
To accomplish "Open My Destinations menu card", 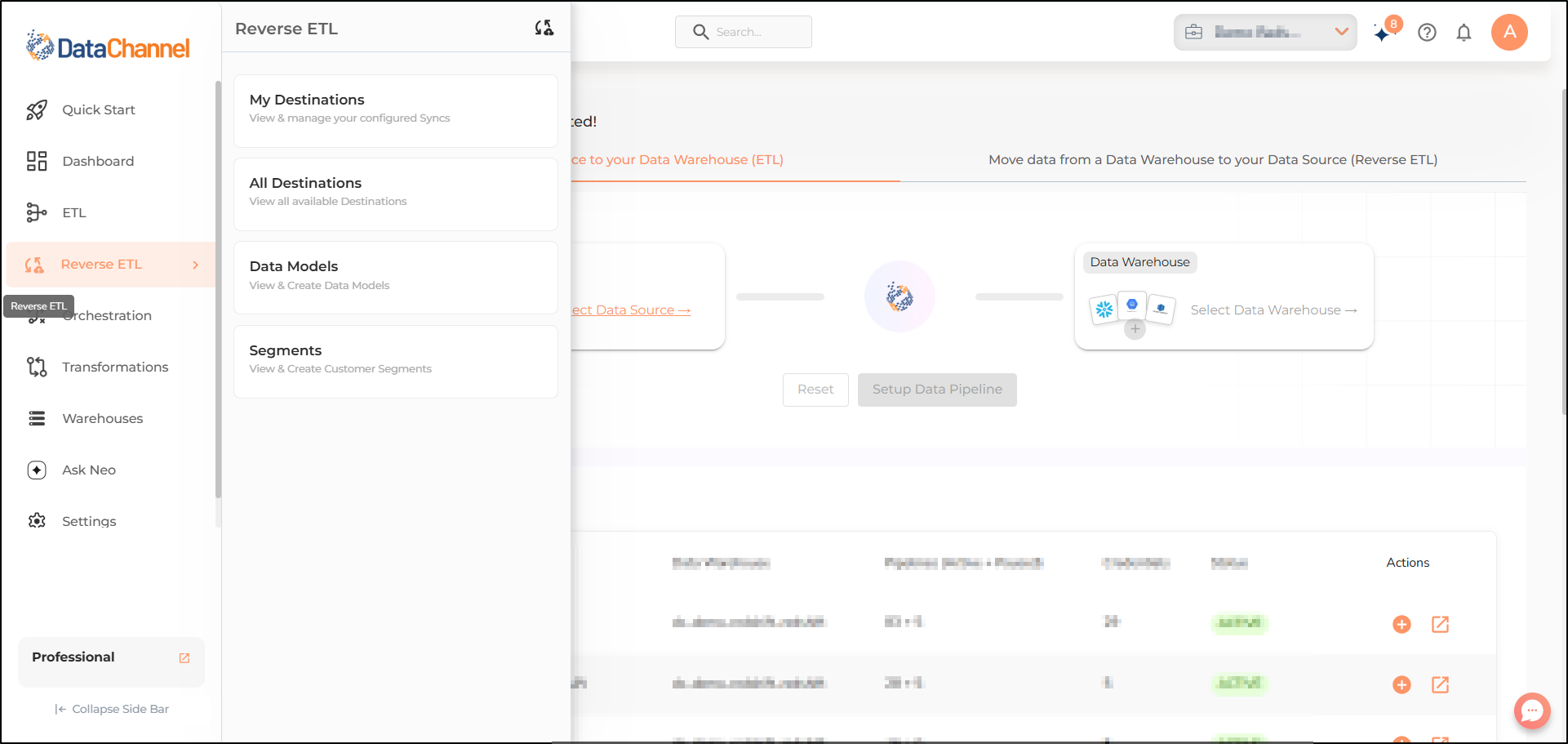I will tap(396, 111).
